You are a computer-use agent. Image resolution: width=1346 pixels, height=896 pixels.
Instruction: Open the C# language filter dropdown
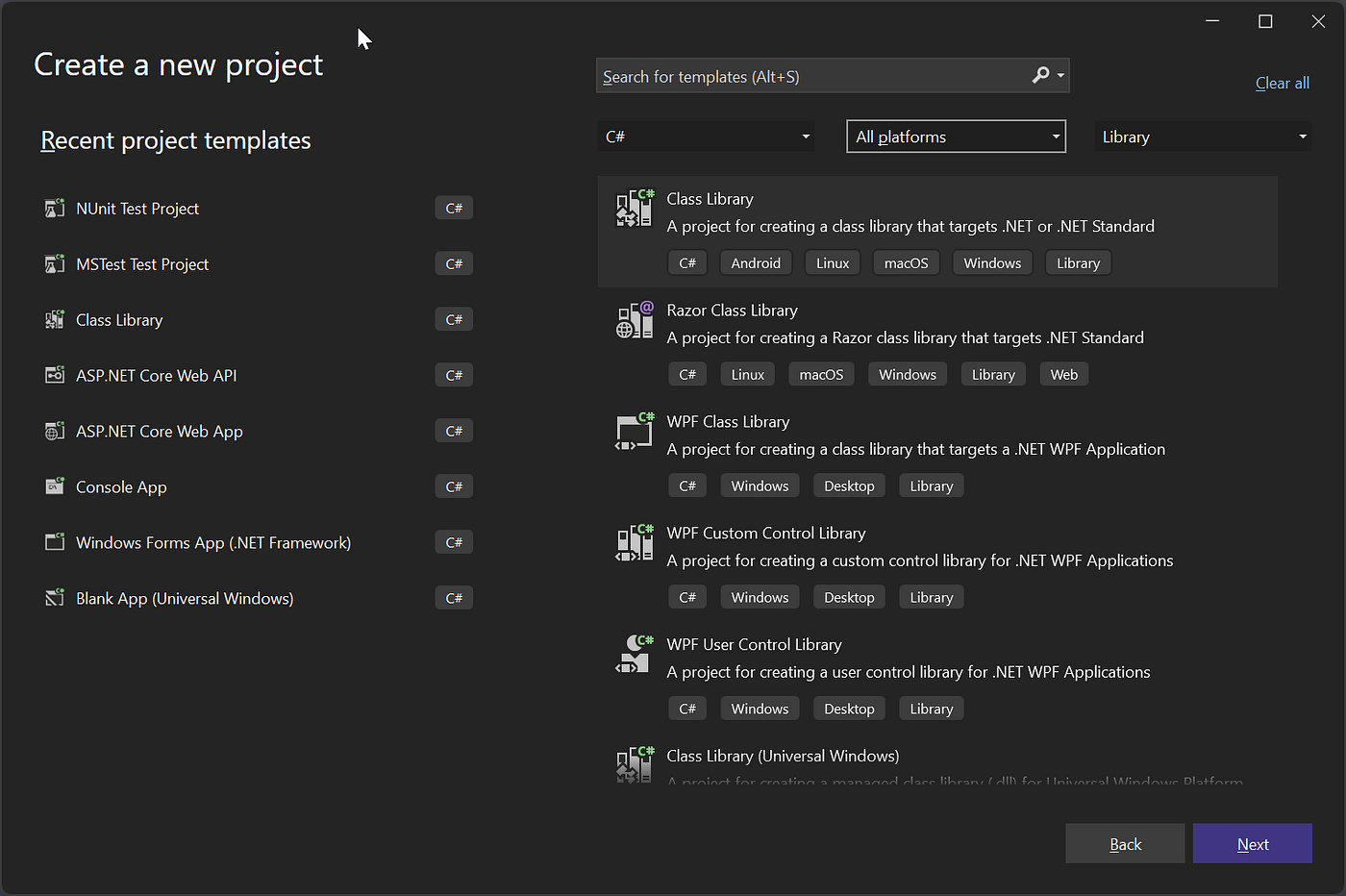(706, 137)
